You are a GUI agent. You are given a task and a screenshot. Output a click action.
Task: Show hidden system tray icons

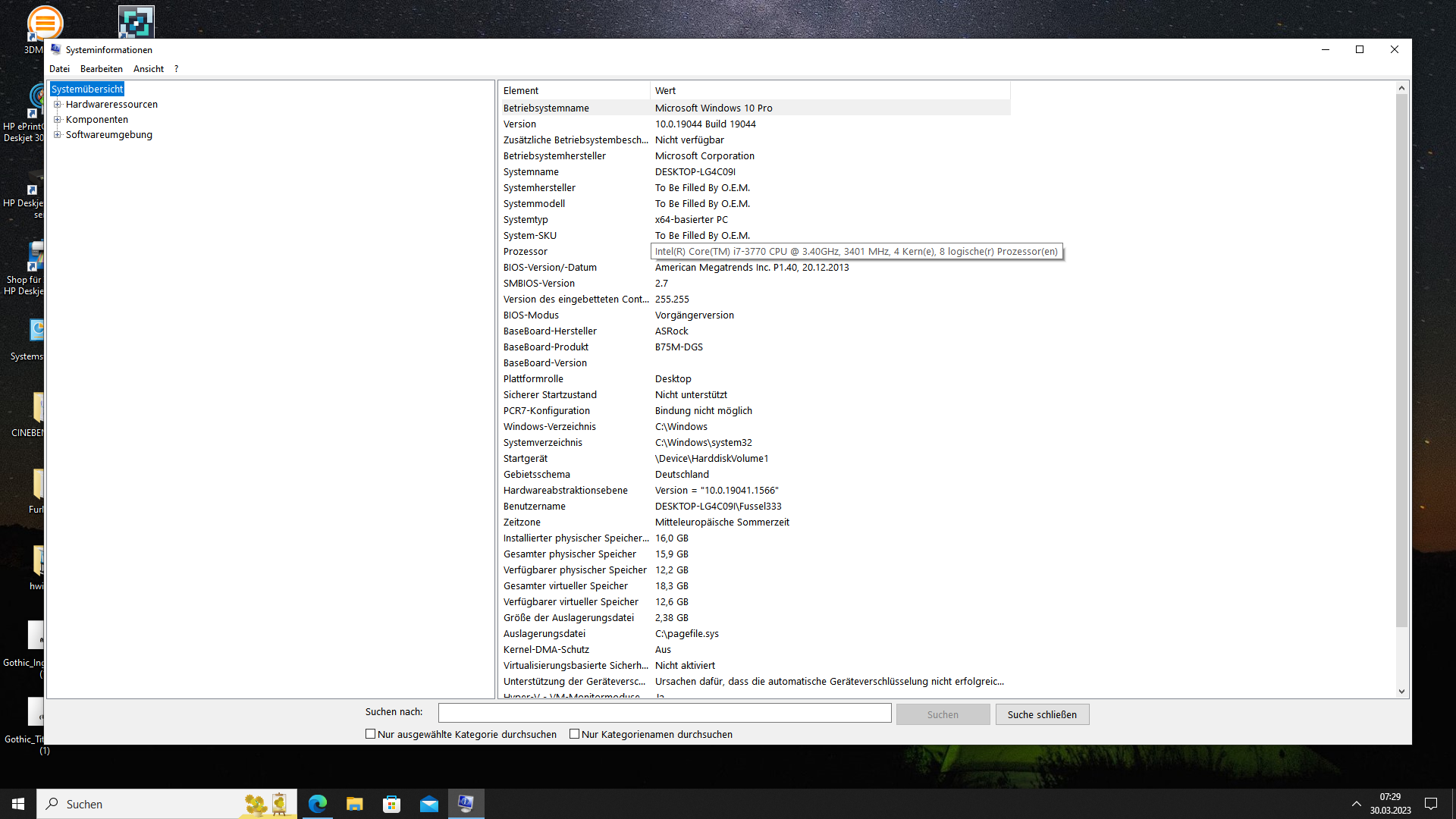click(x=1356, y=804)
